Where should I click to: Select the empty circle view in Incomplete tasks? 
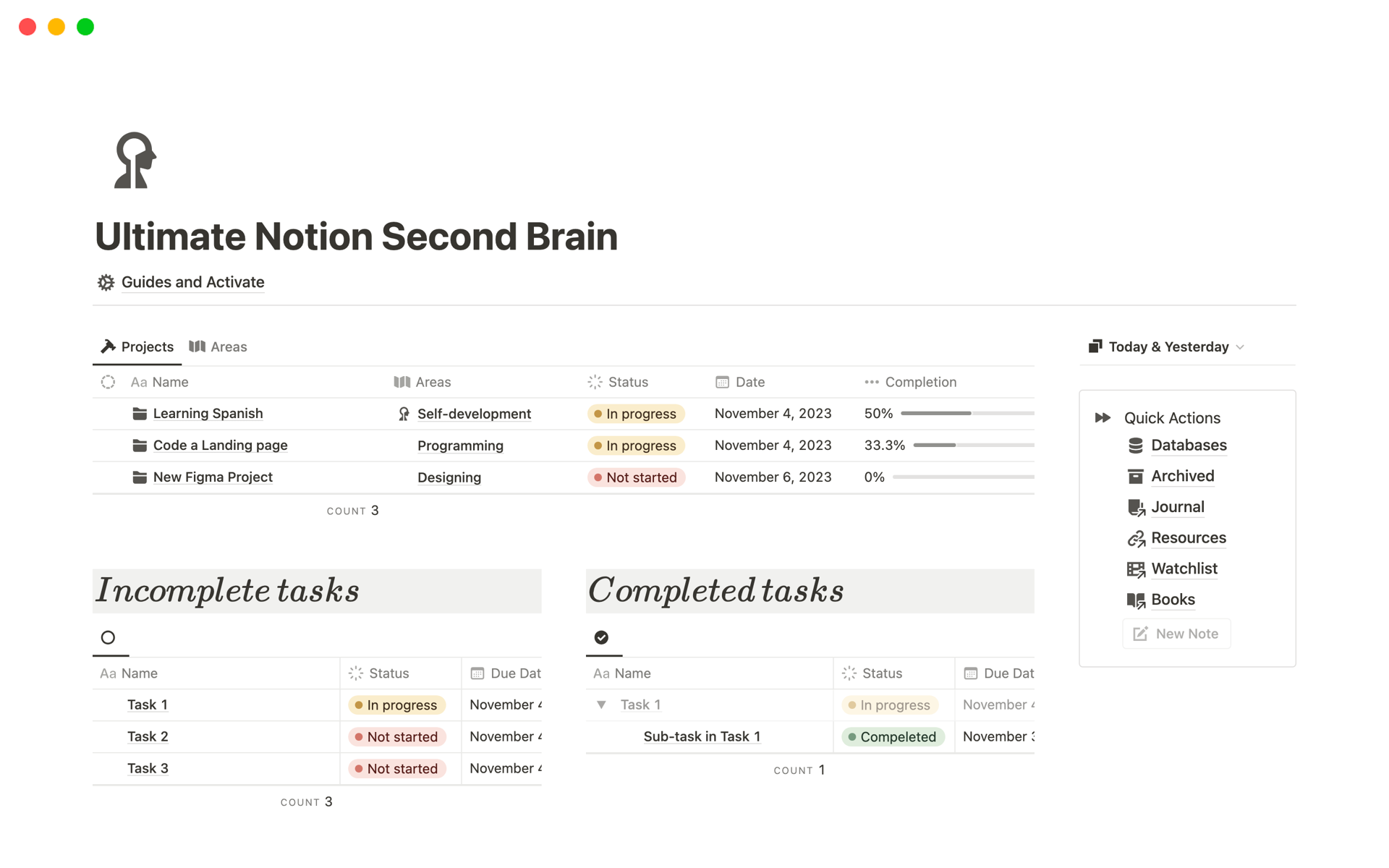[108, 637]
